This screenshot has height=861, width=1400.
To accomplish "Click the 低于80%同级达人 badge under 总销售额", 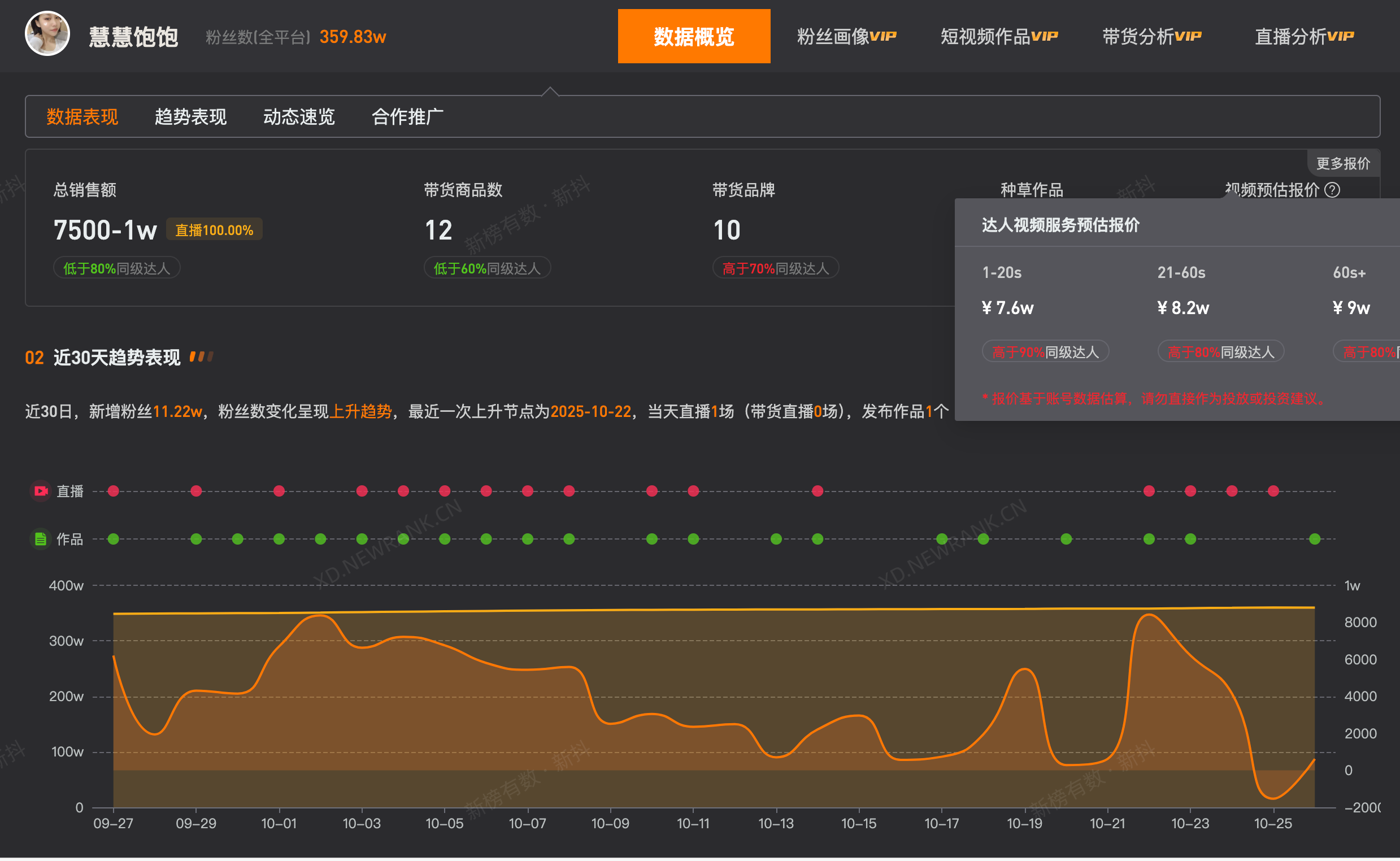I will (116, 268).
